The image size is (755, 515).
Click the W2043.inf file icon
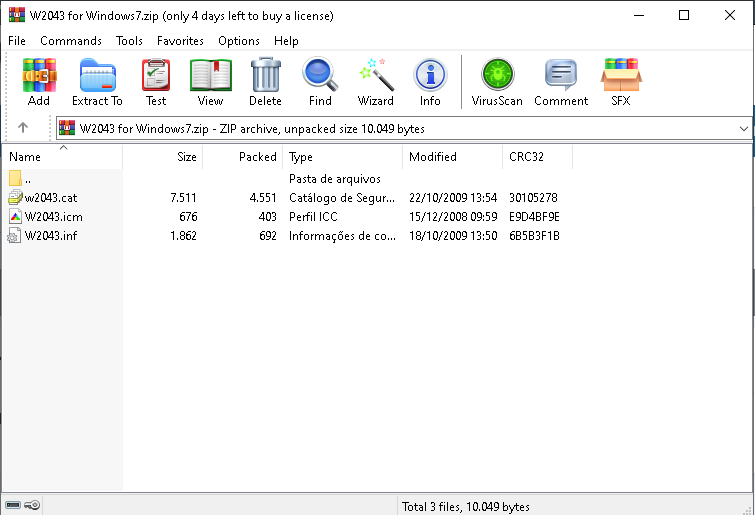click(14, 236)
